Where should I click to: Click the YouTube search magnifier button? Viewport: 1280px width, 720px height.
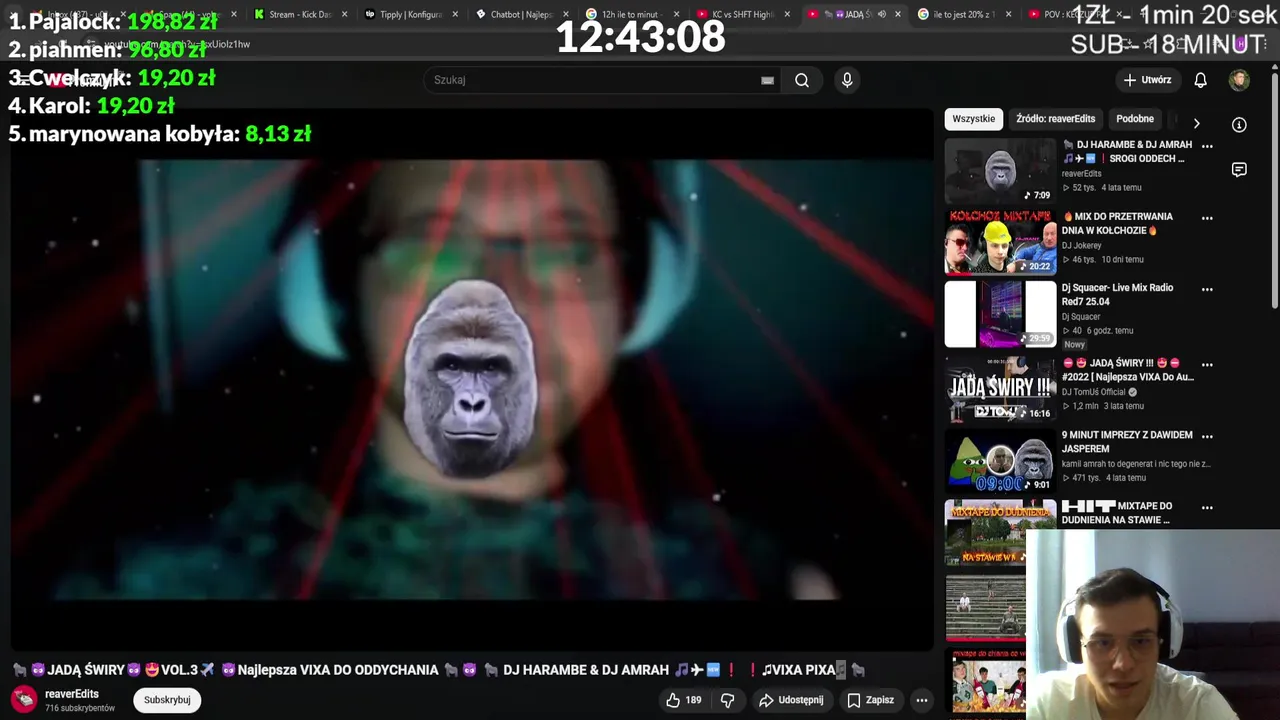click(x=802, y=80)
